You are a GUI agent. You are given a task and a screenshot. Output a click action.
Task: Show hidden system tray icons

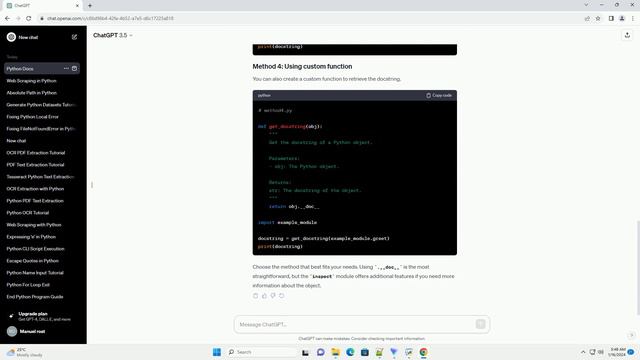click(x=583, y=352)
